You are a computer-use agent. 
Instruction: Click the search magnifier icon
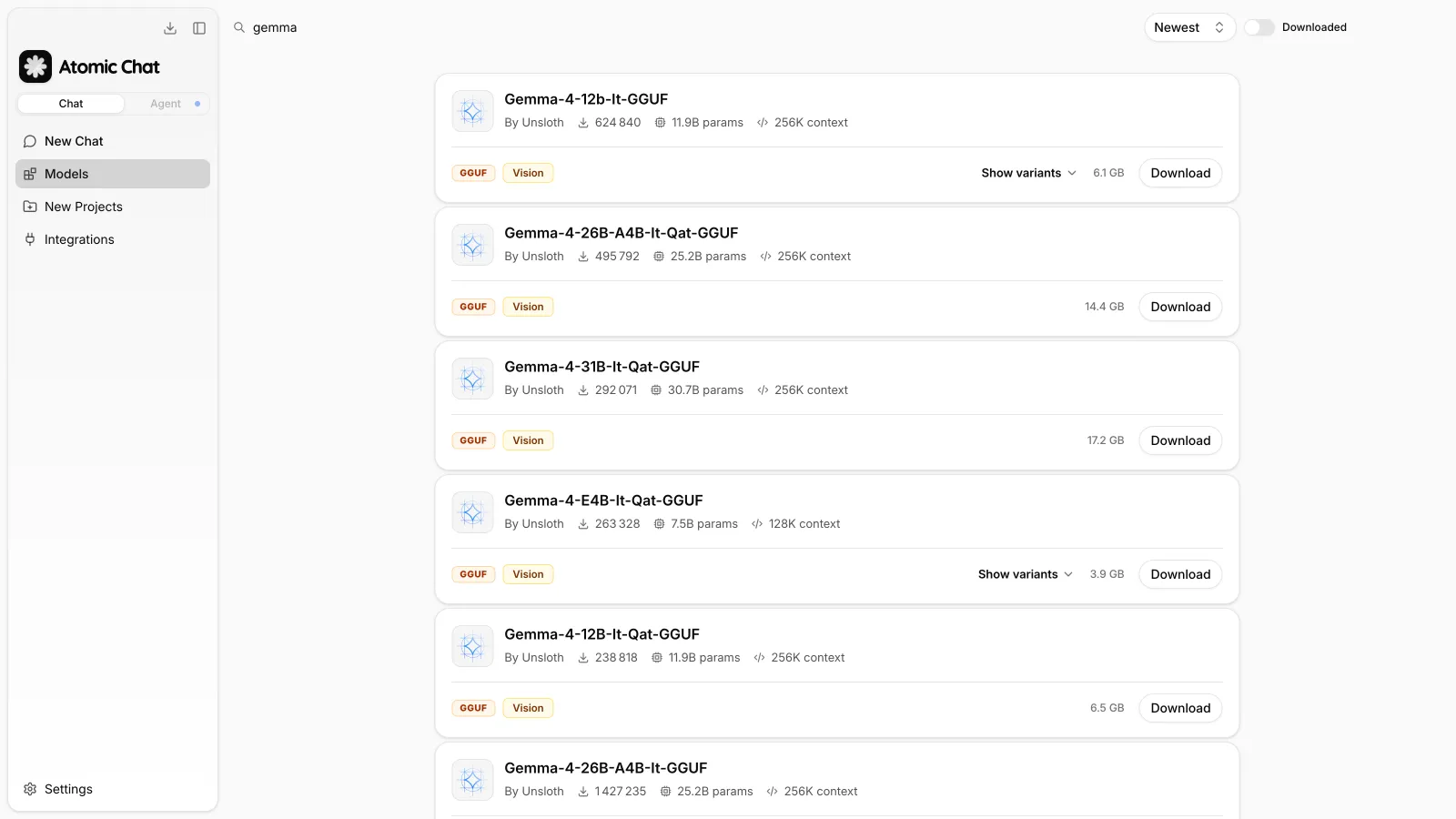(x=239, y=27)
